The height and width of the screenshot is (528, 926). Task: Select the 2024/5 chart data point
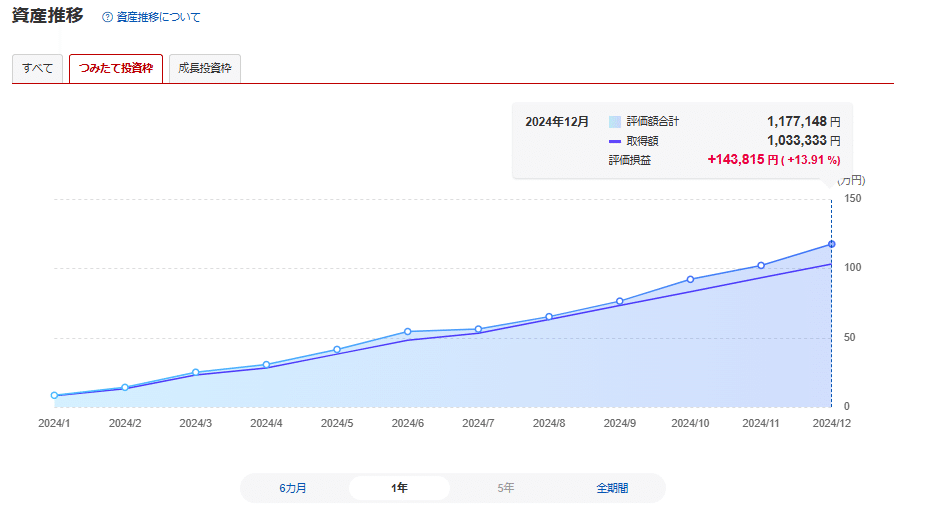pyautogui.click(x=337, y=350)
